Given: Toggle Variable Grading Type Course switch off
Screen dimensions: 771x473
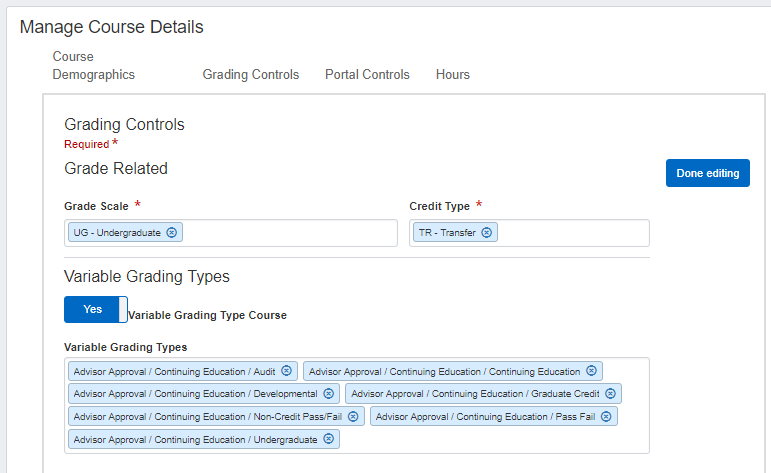Looking at the screenshot, I should 95,310.
